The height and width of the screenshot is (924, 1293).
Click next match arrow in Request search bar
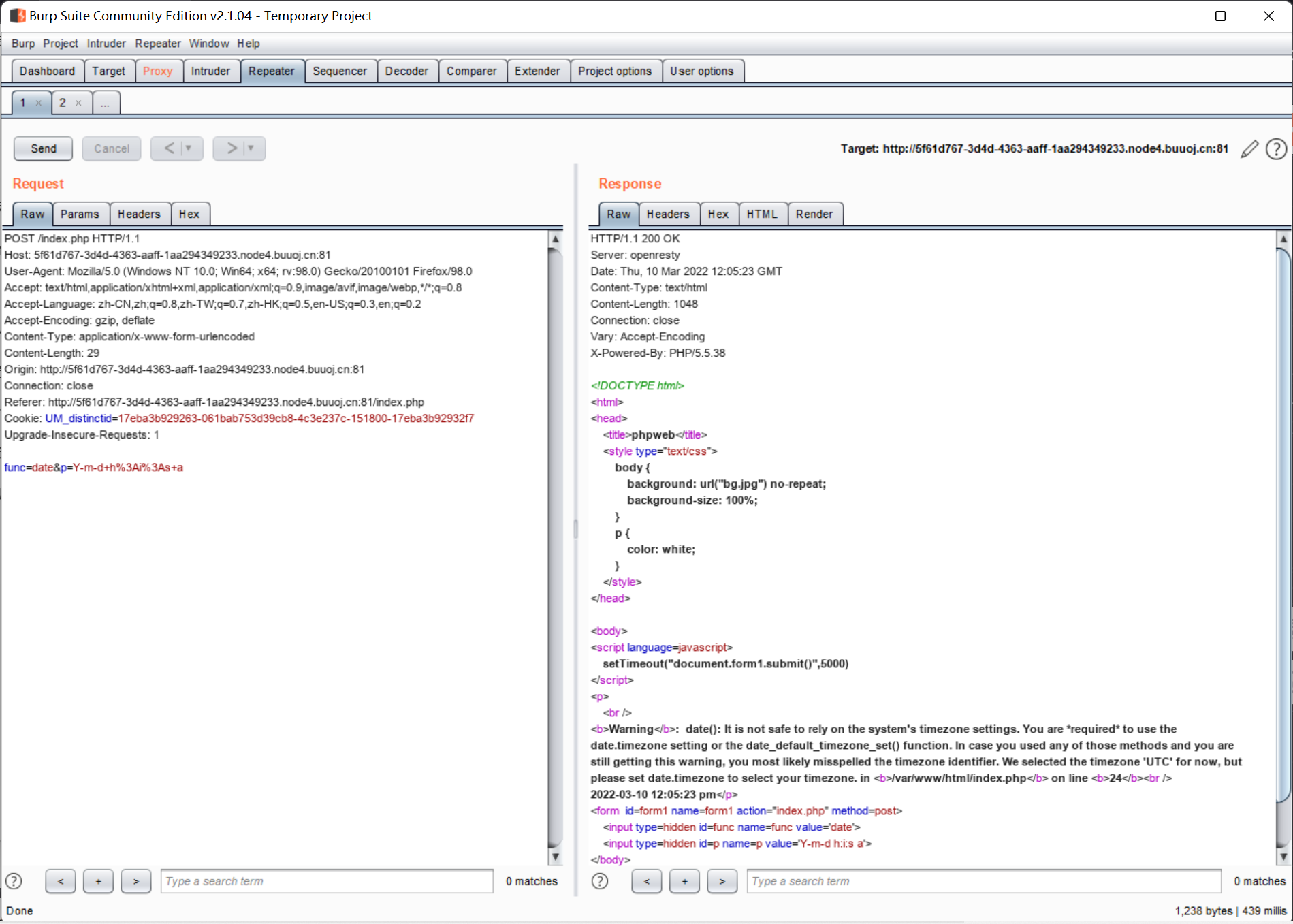click(135, 880)
